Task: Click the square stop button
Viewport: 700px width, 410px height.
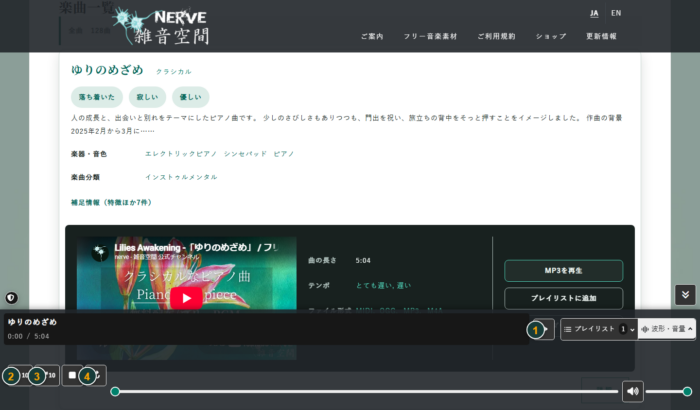Action: (x=72, y=376)
